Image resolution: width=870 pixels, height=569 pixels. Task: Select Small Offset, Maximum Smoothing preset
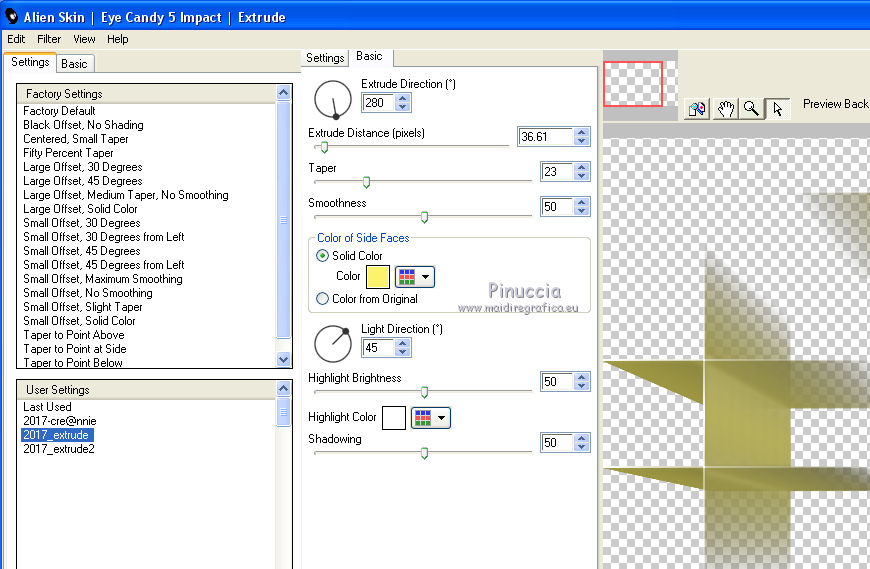103,279
